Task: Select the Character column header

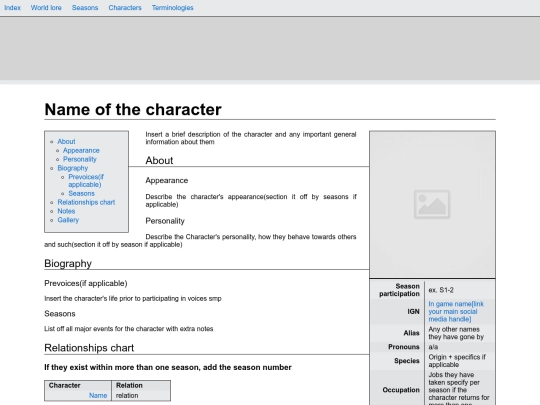Action: tap(78, 386)
